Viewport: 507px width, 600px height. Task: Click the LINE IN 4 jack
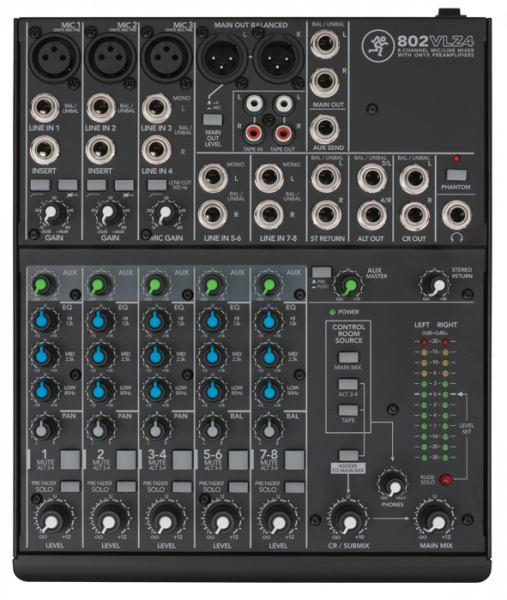tap(157, 150)
